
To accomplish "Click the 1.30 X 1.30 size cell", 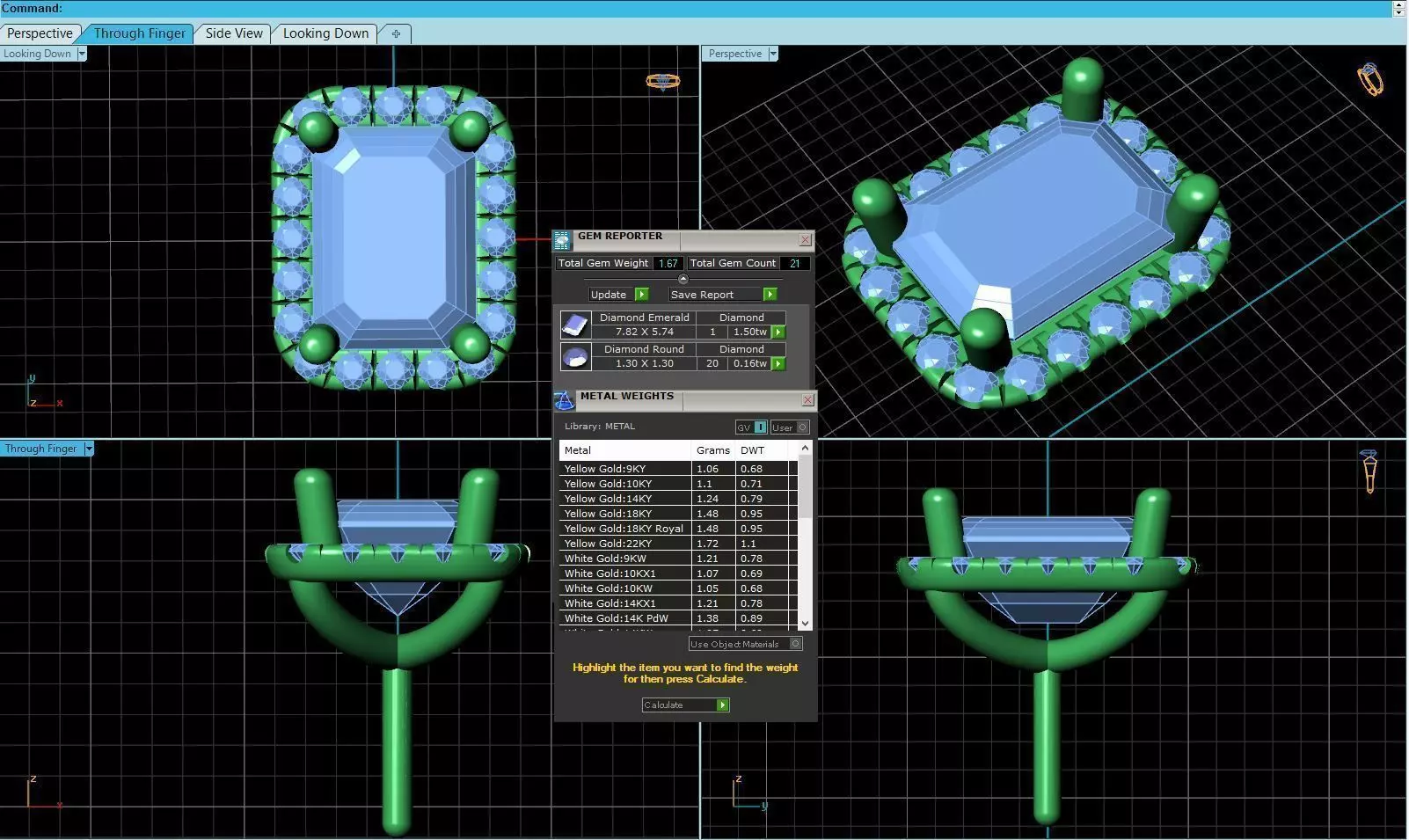I will coord(644,364).
